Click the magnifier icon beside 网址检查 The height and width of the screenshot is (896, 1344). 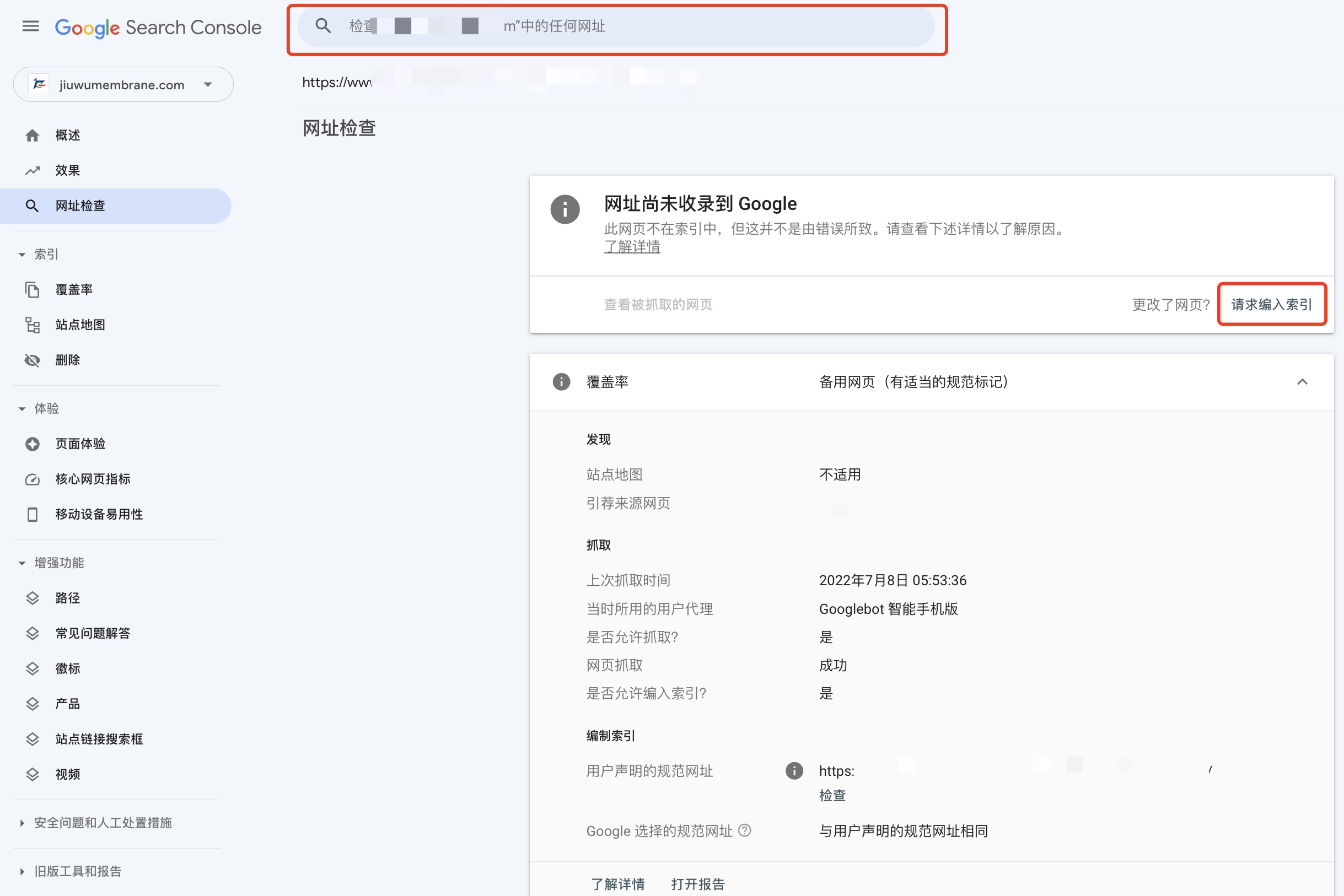click(32, 206)
